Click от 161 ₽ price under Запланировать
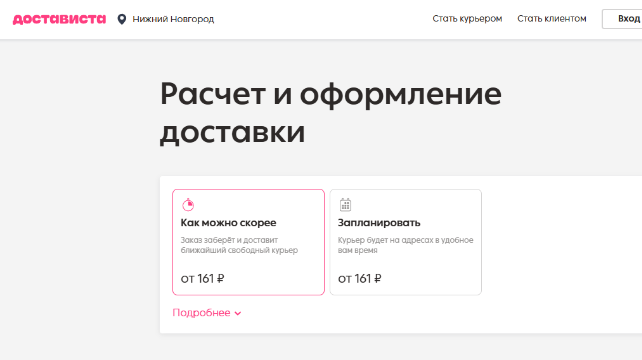642x360 pixels. pos(359,279)
